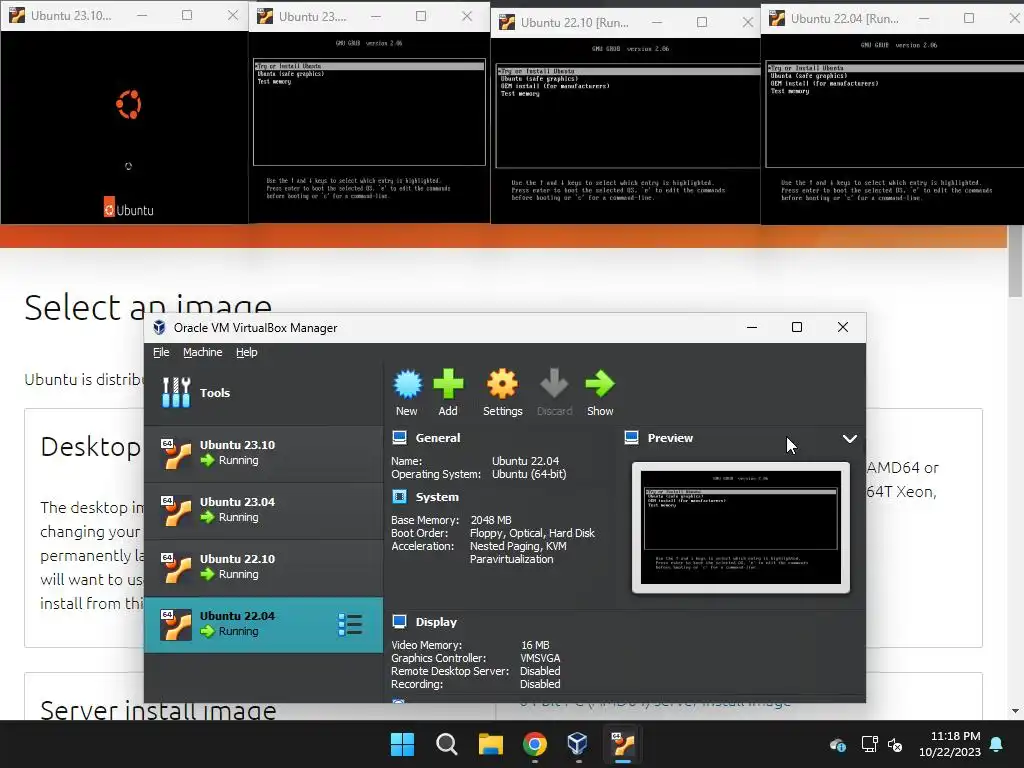
Task: Click the Remote Desktop Server Disabled value
Action: tap(540, 671)
